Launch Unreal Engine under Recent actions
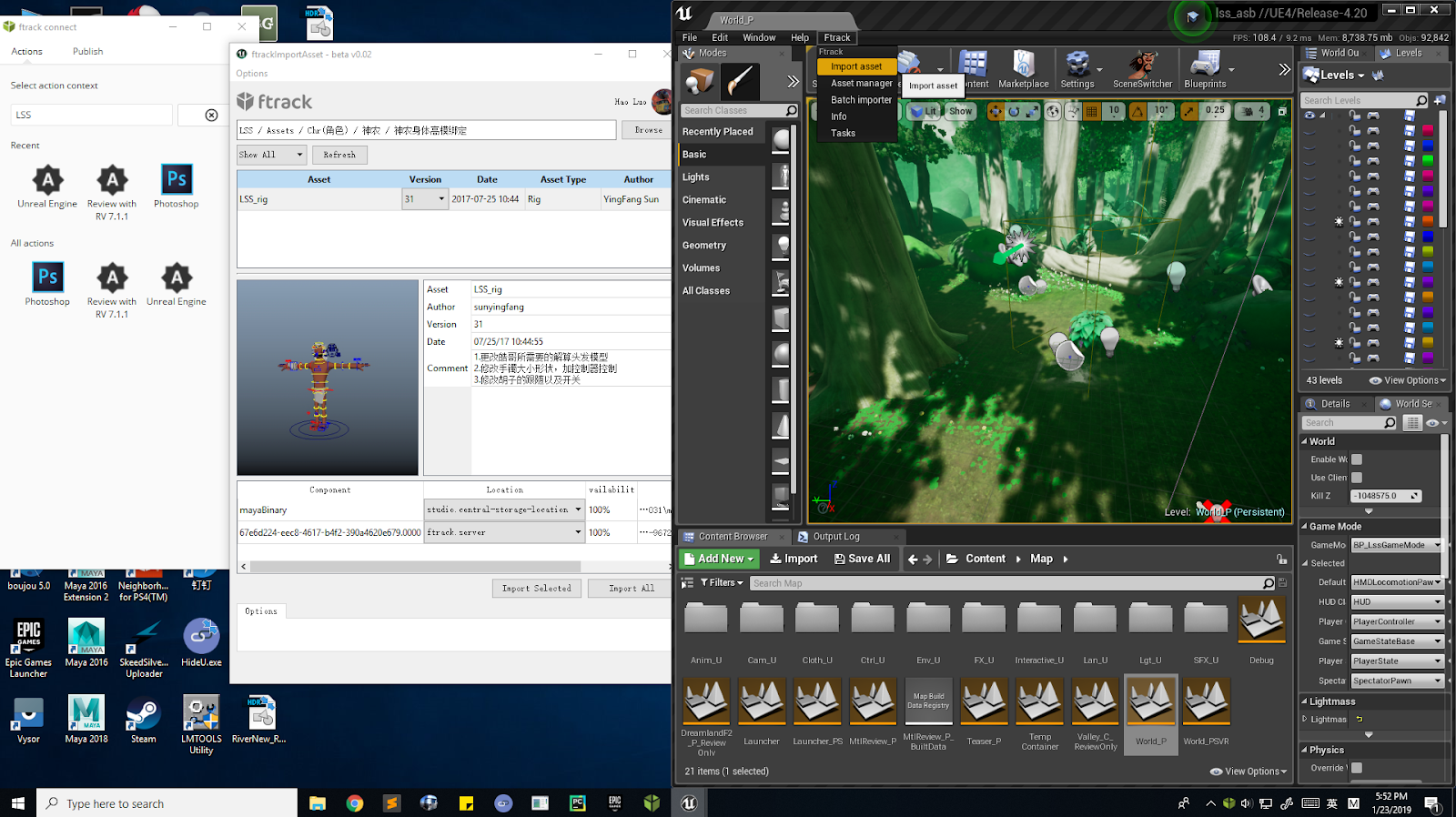 click(47, 186)
